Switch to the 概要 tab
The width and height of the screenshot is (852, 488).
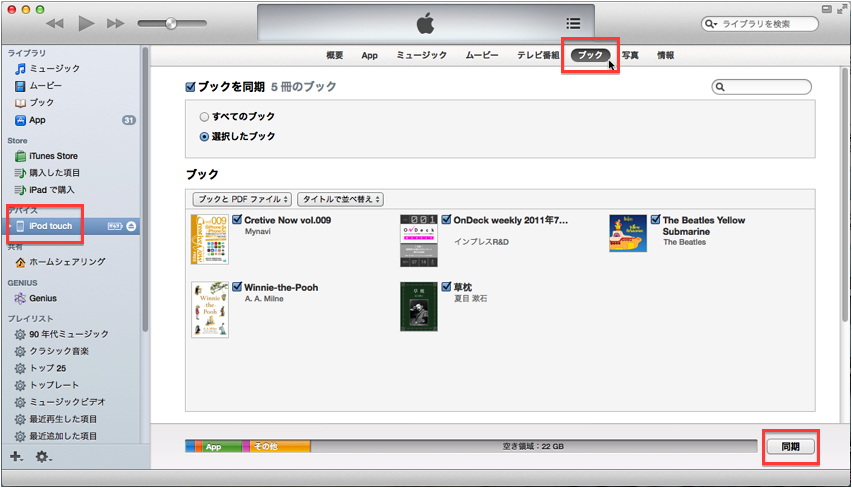[x=335, y=55]
